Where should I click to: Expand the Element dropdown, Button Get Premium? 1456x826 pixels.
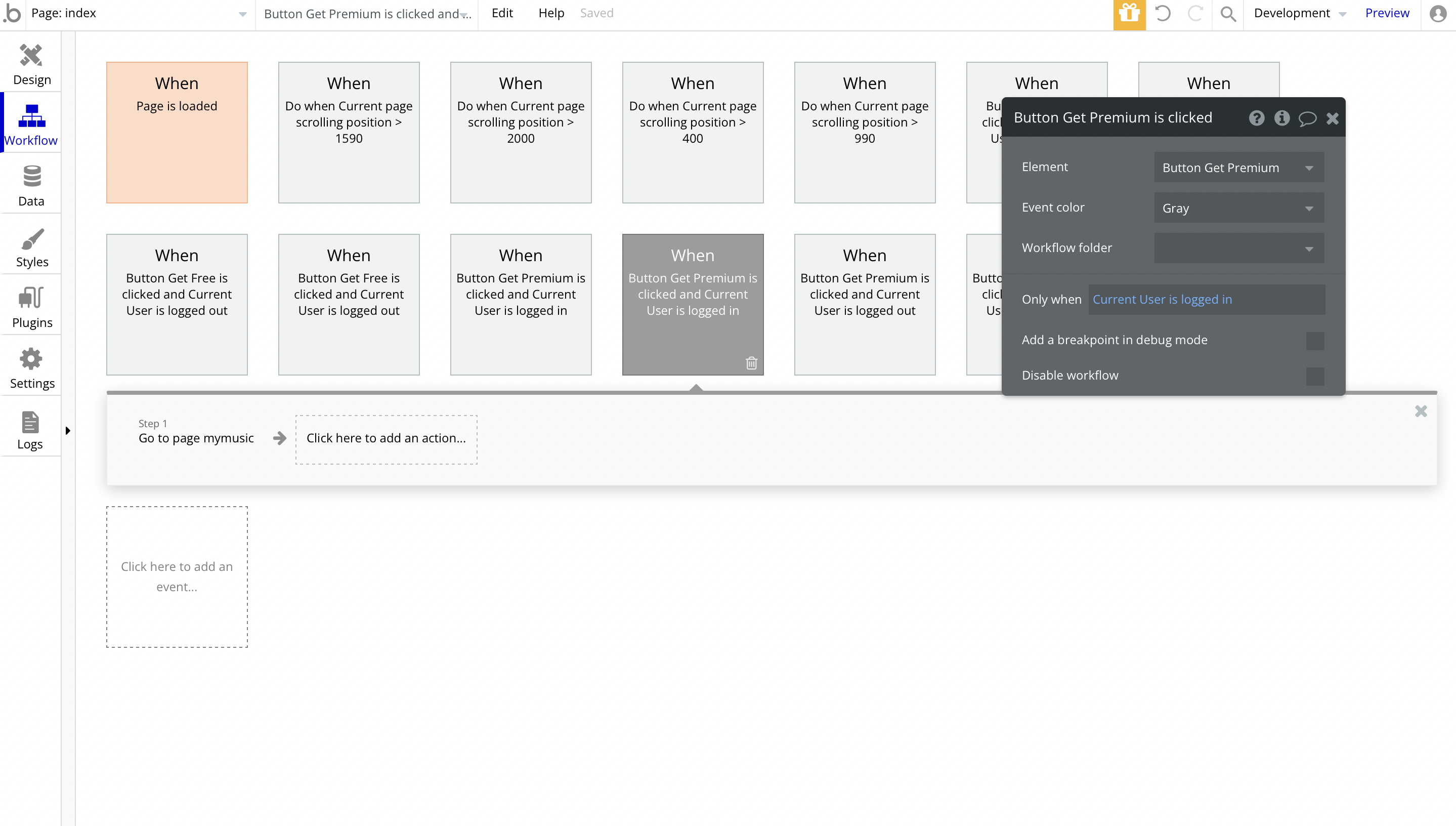(x=1238, y=168)
